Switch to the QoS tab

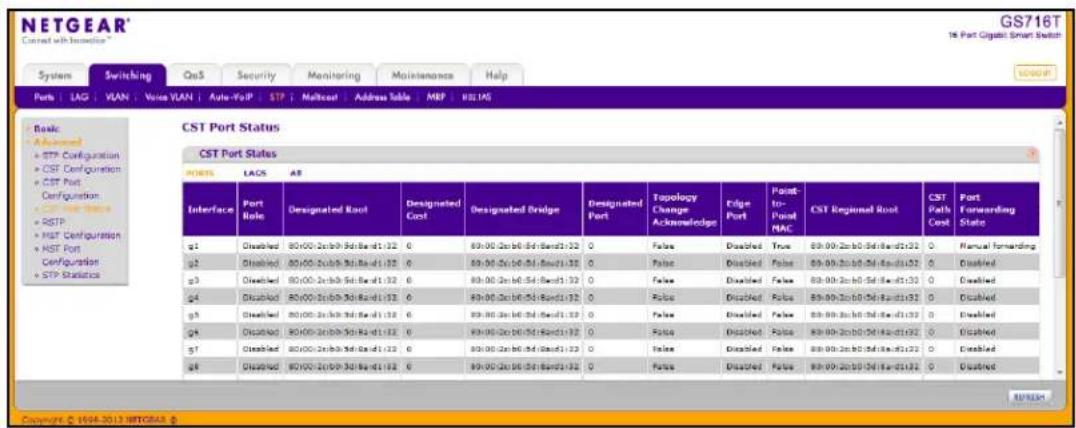click(194, 75)
